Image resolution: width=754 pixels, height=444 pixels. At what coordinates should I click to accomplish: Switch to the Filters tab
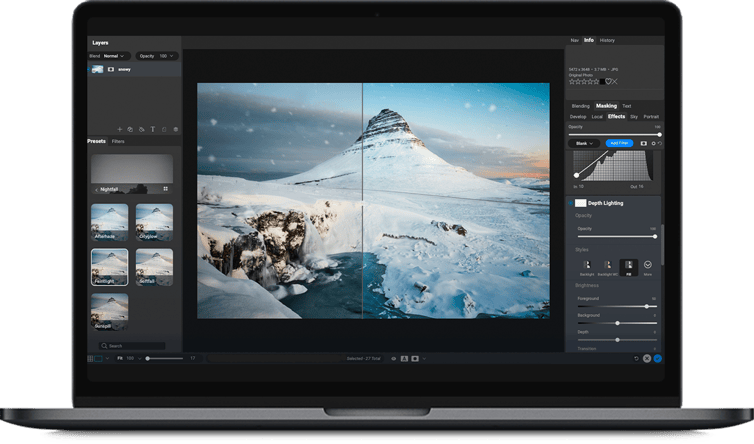coord(118,142)
